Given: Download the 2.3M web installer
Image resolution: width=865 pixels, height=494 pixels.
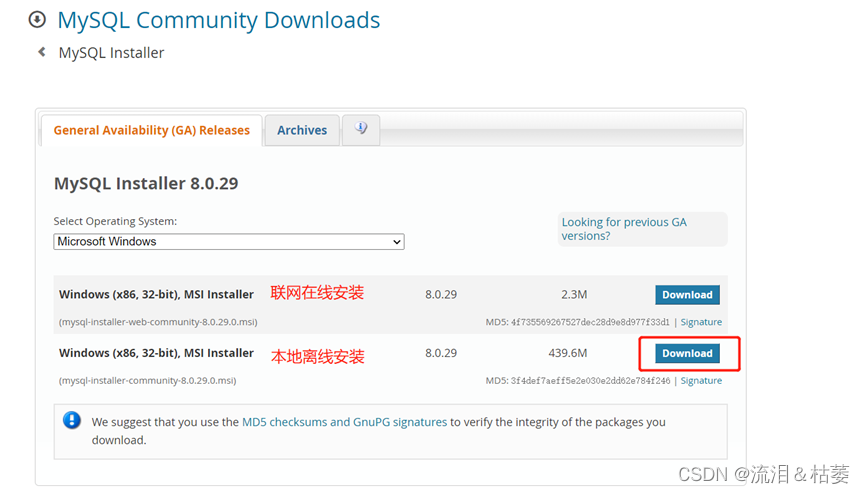Looking at the screenshot, I should click(x=687, y=295).
